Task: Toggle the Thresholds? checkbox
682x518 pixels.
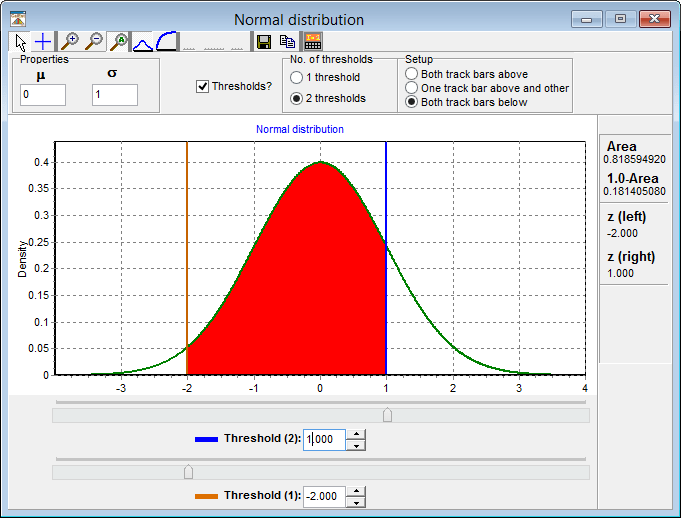Action: (x=203, y=87)
